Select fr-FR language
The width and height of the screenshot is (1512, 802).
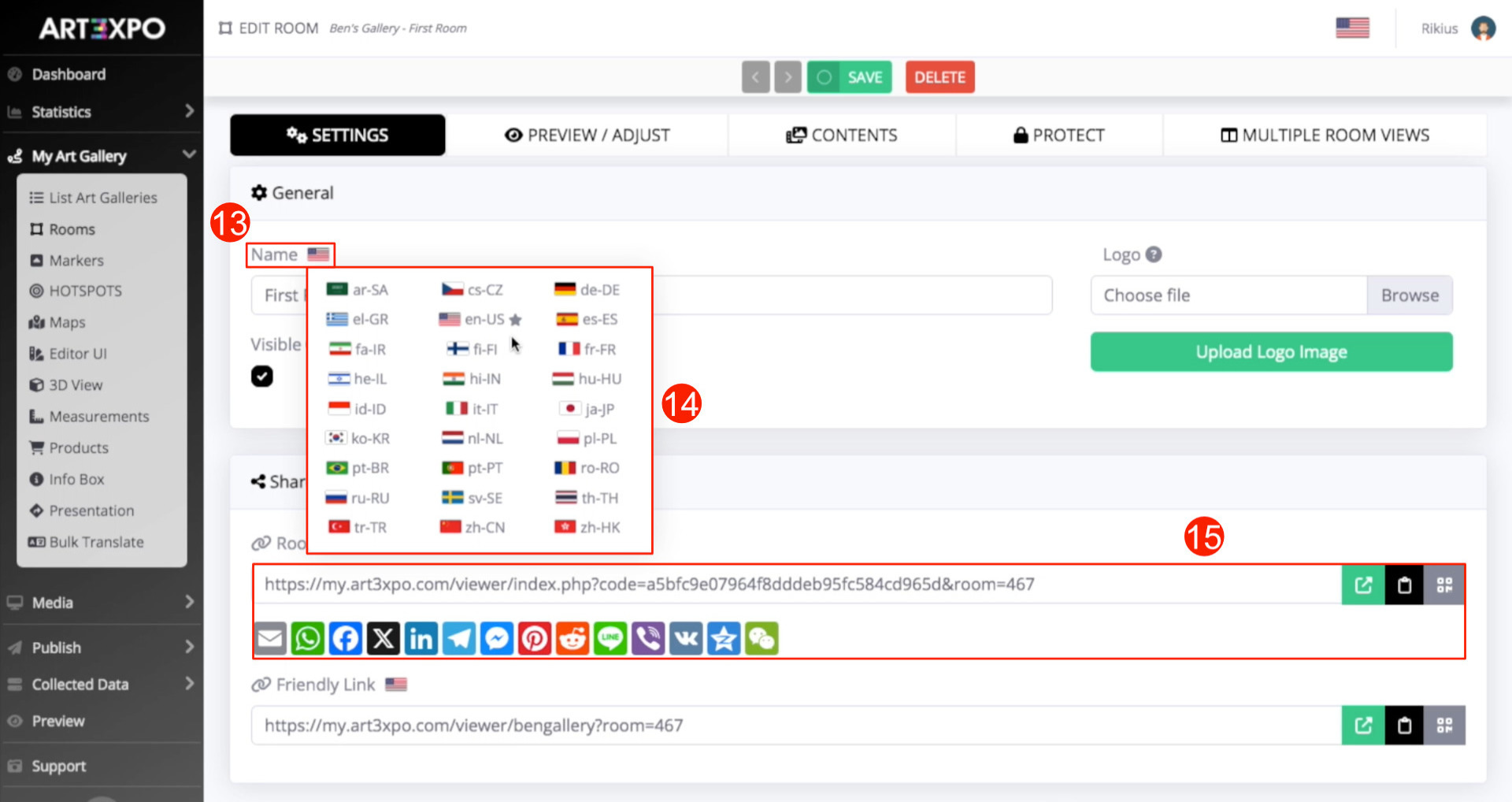(x=587, y=349)
